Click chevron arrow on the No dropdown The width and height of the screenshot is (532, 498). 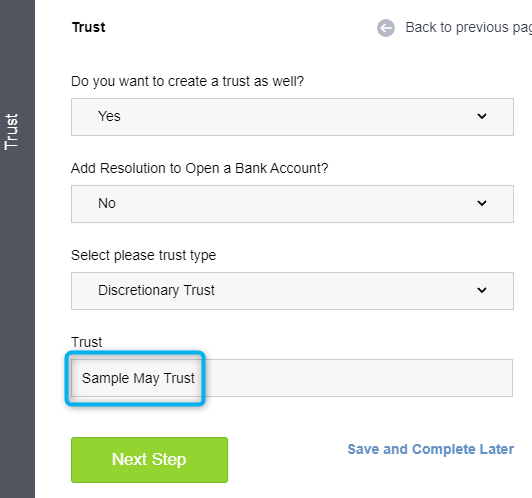click(482, 203)
